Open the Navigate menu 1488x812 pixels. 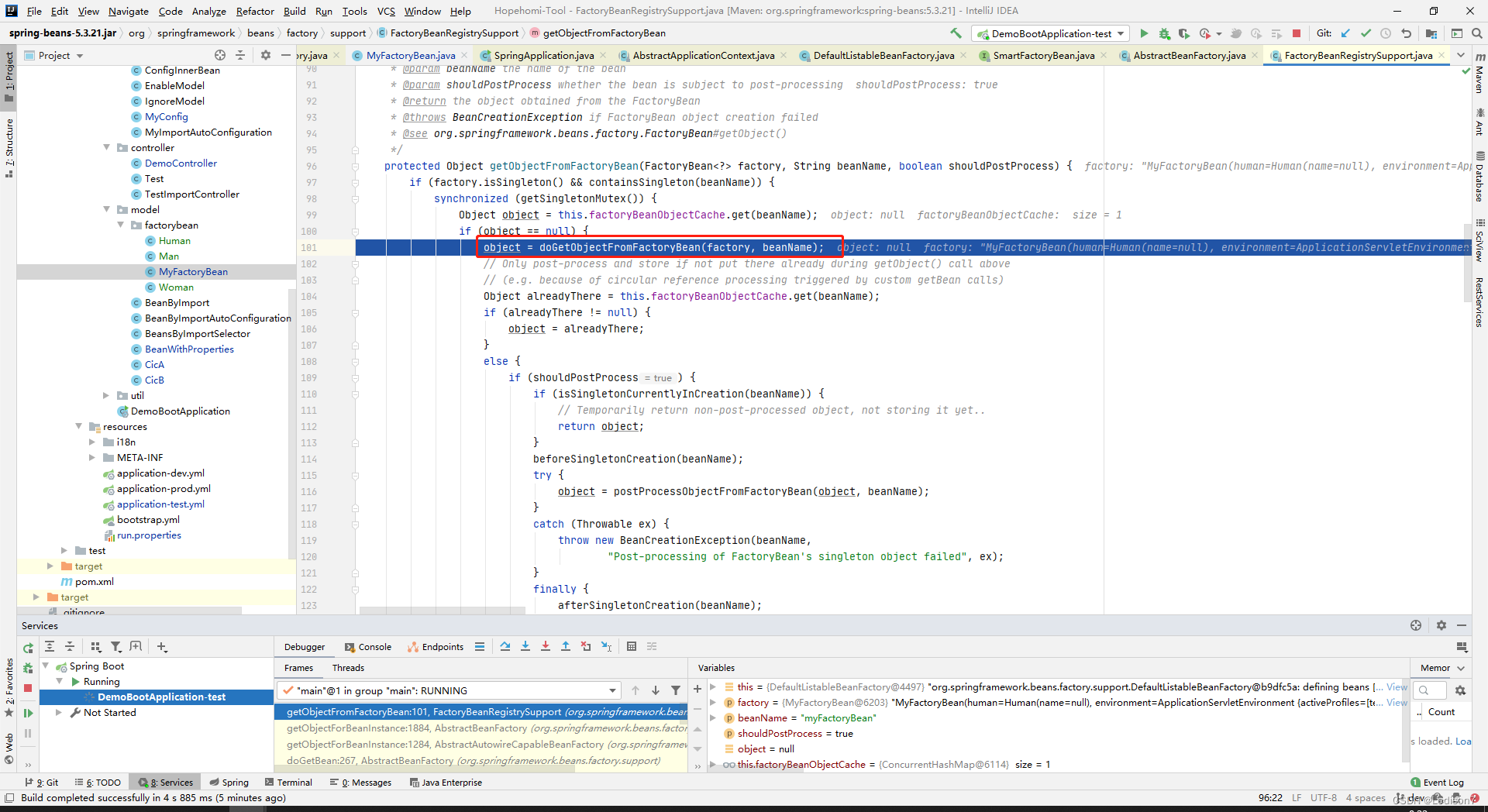point(128,11)
